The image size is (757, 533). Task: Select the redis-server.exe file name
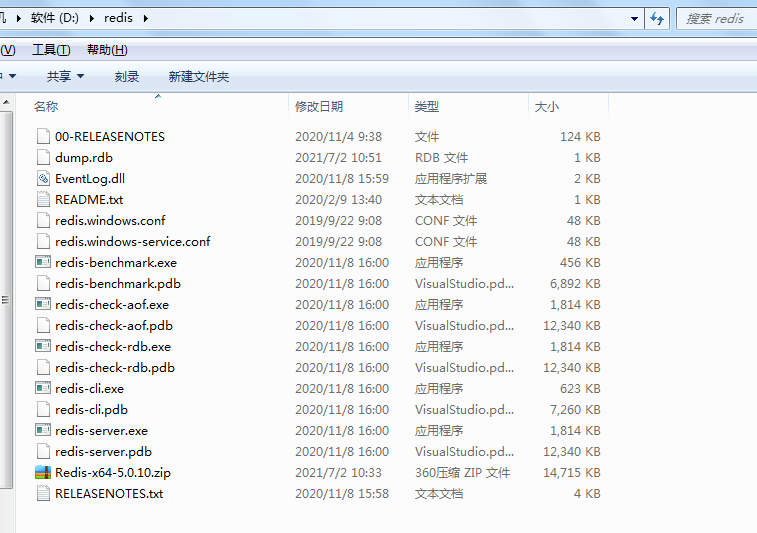[x=101, y=431]
